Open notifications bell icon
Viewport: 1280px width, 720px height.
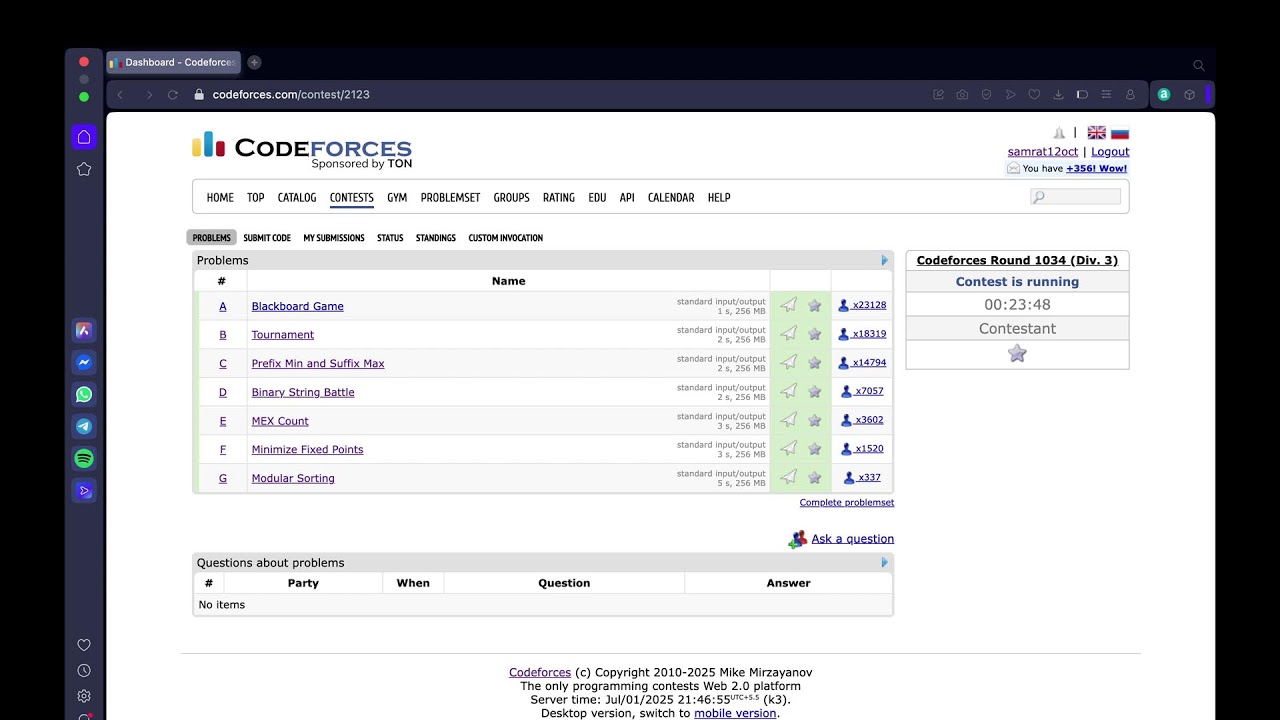coord(1059,133)
